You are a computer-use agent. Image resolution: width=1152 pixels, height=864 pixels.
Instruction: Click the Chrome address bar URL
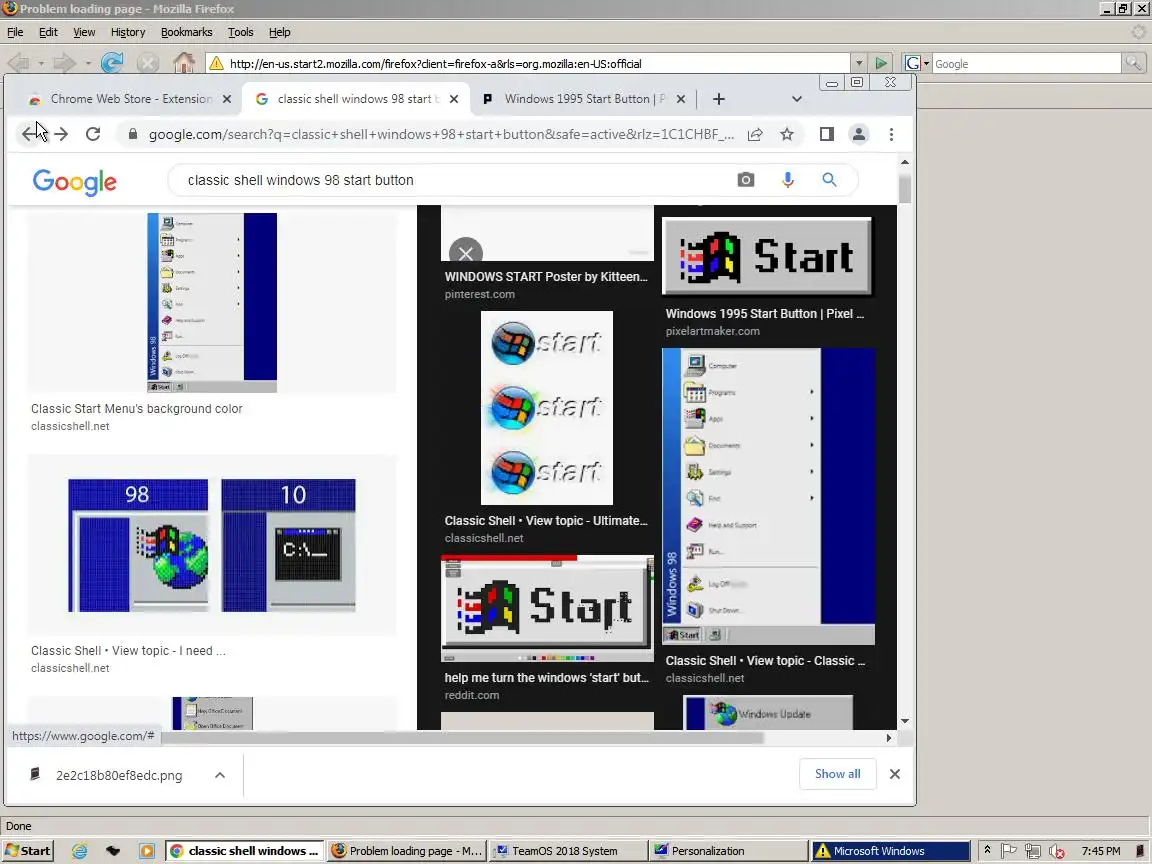click(441, 134)
